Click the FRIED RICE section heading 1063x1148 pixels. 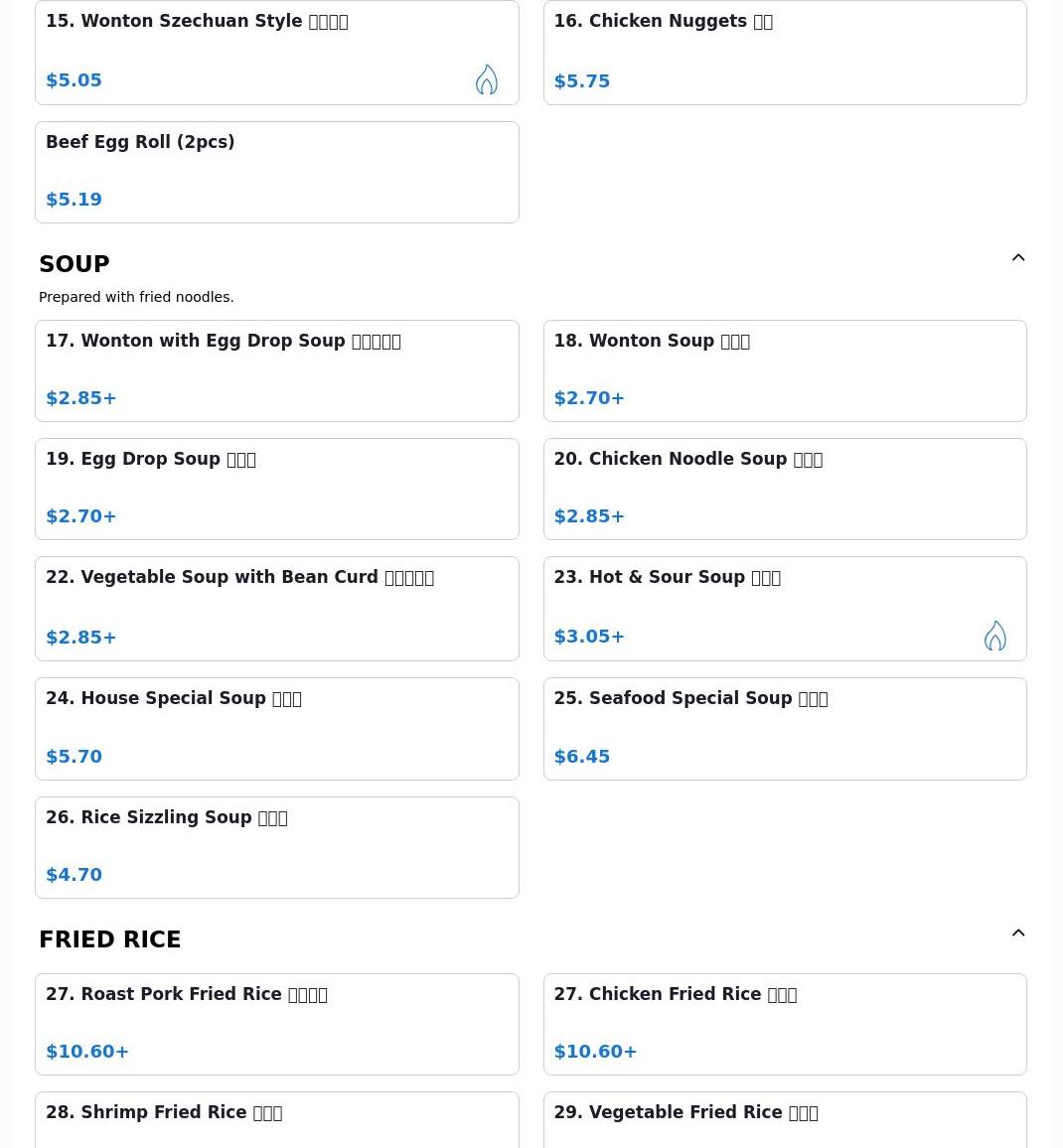pyautogui.click(x=109, y=939)
